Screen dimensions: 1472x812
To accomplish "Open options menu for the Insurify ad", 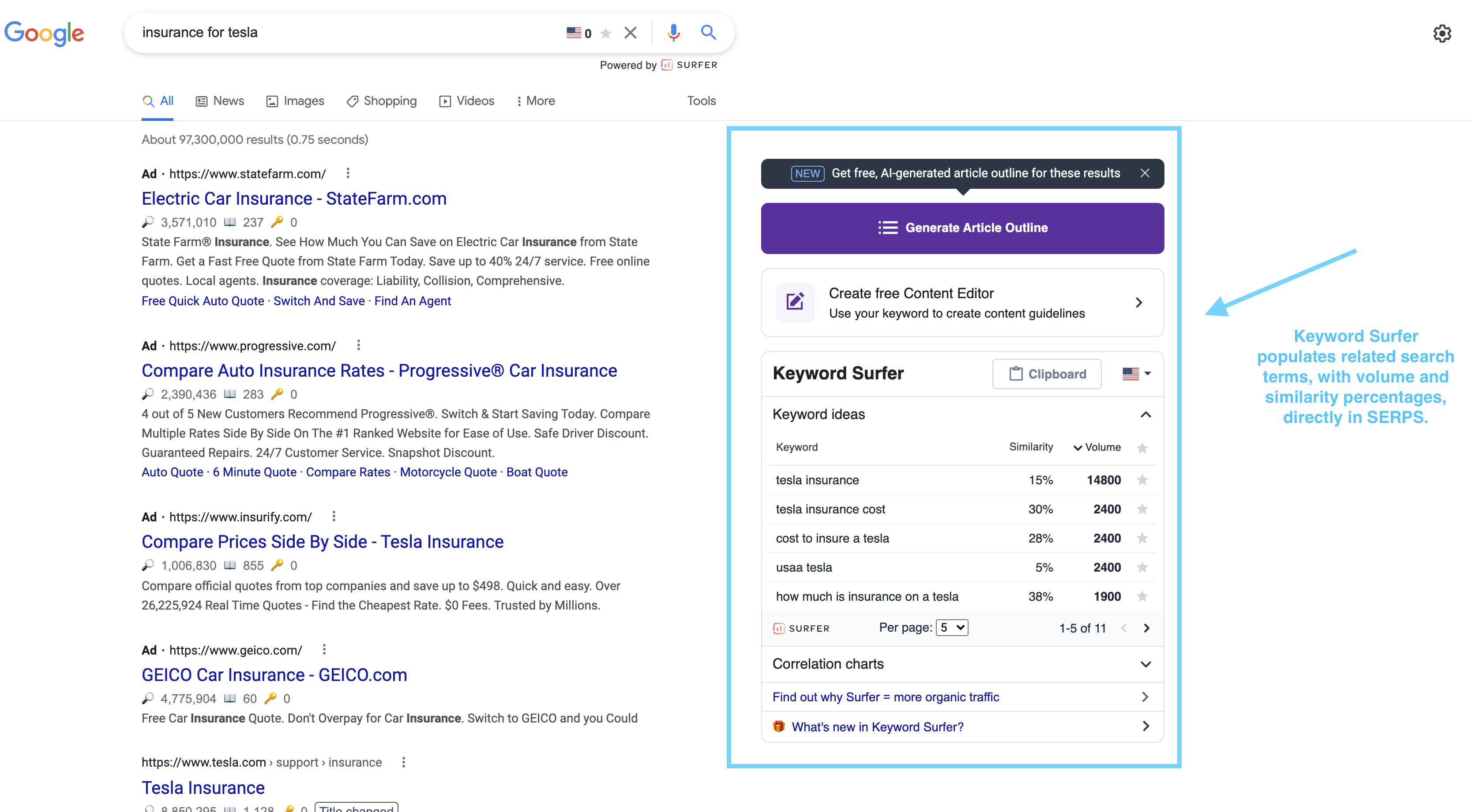I will click(x=334, y=516).
